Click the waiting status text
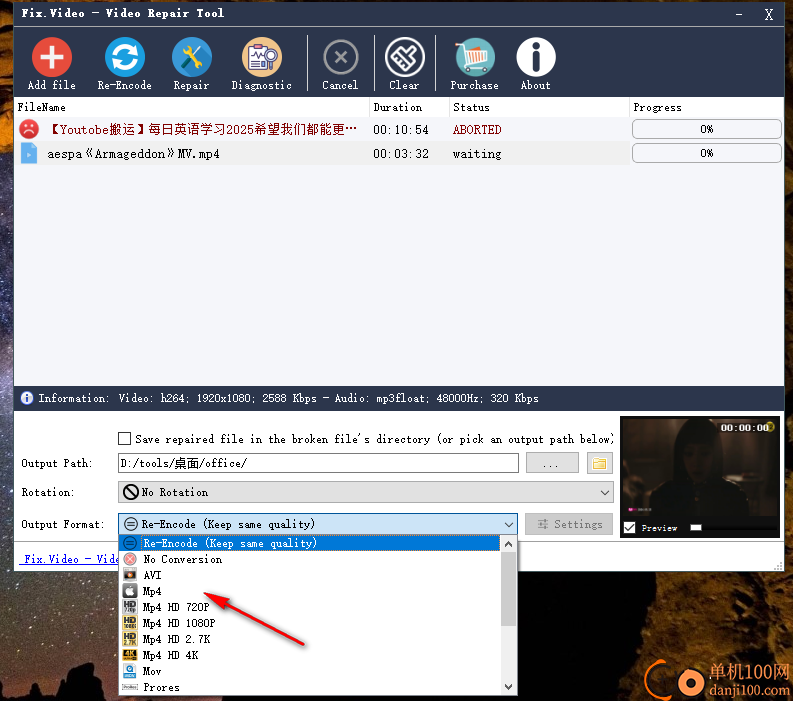 tap(477, 154)
